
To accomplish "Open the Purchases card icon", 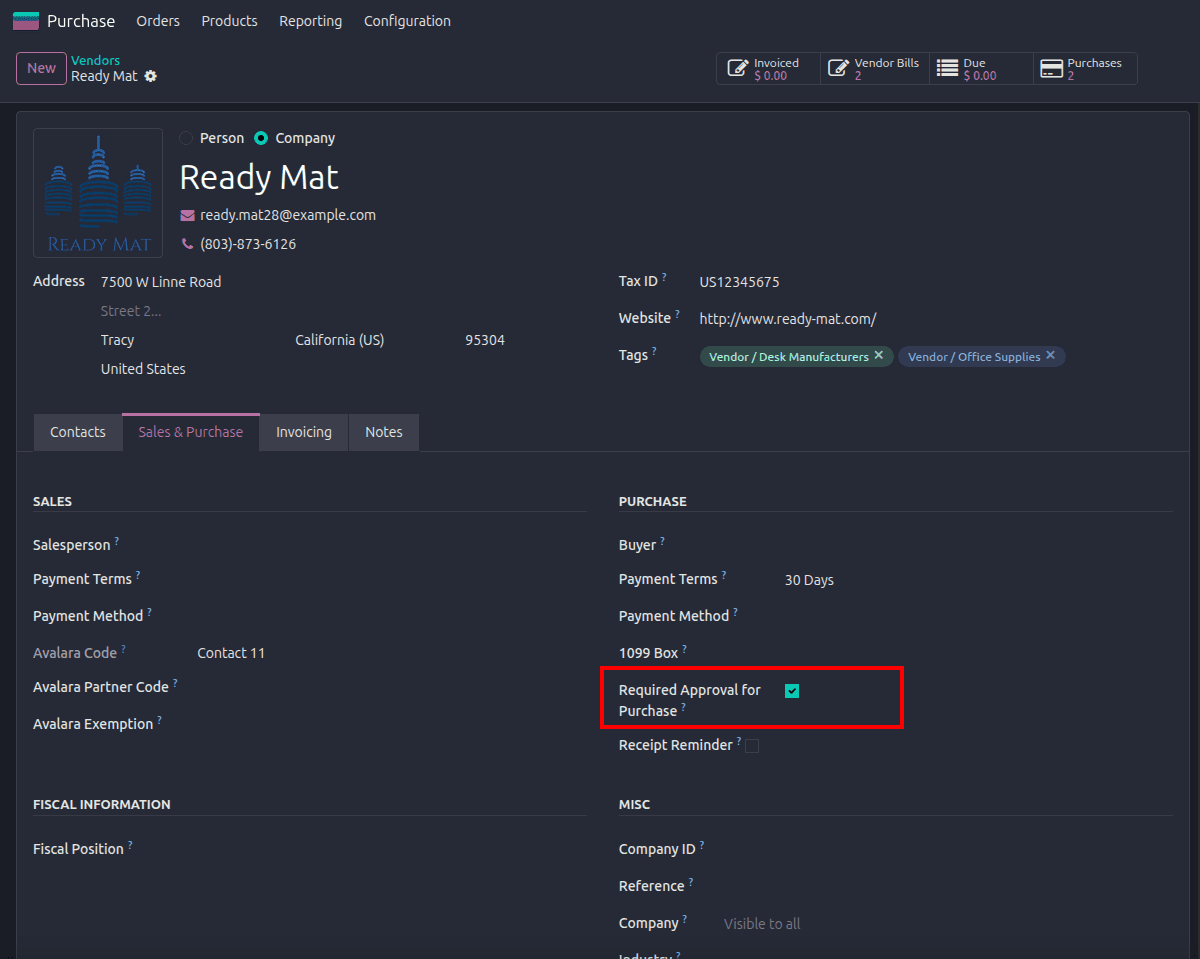I will pos(1051,69).
